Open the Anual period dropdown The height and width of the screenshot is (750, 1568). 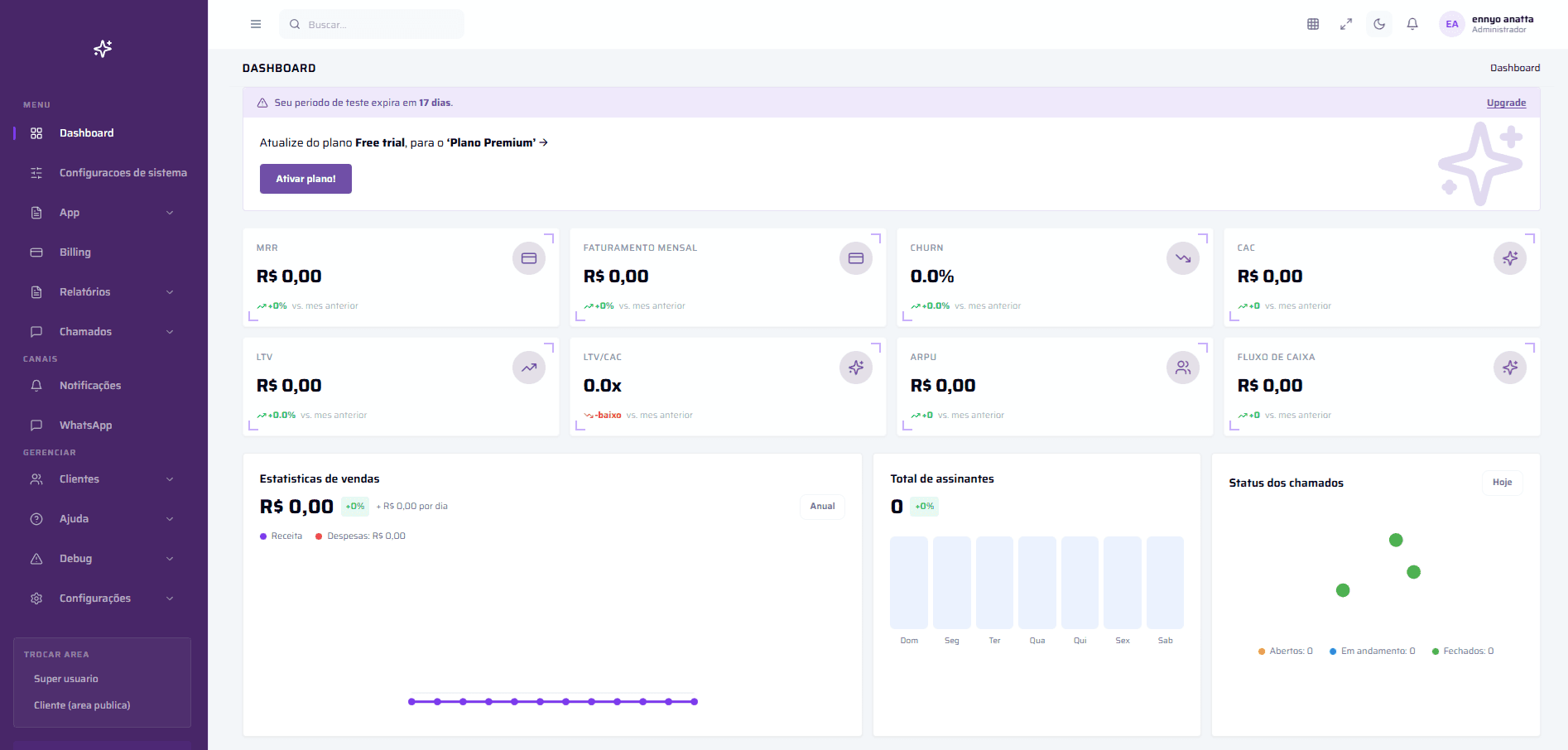point(822,507)
